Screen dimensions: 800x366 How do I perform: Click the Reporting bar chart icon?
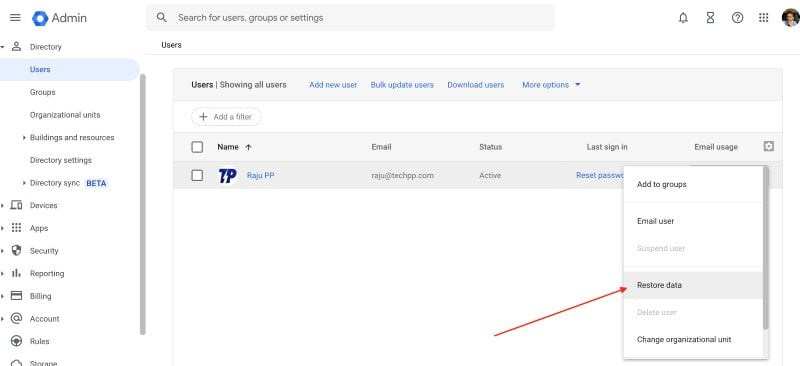16,273
